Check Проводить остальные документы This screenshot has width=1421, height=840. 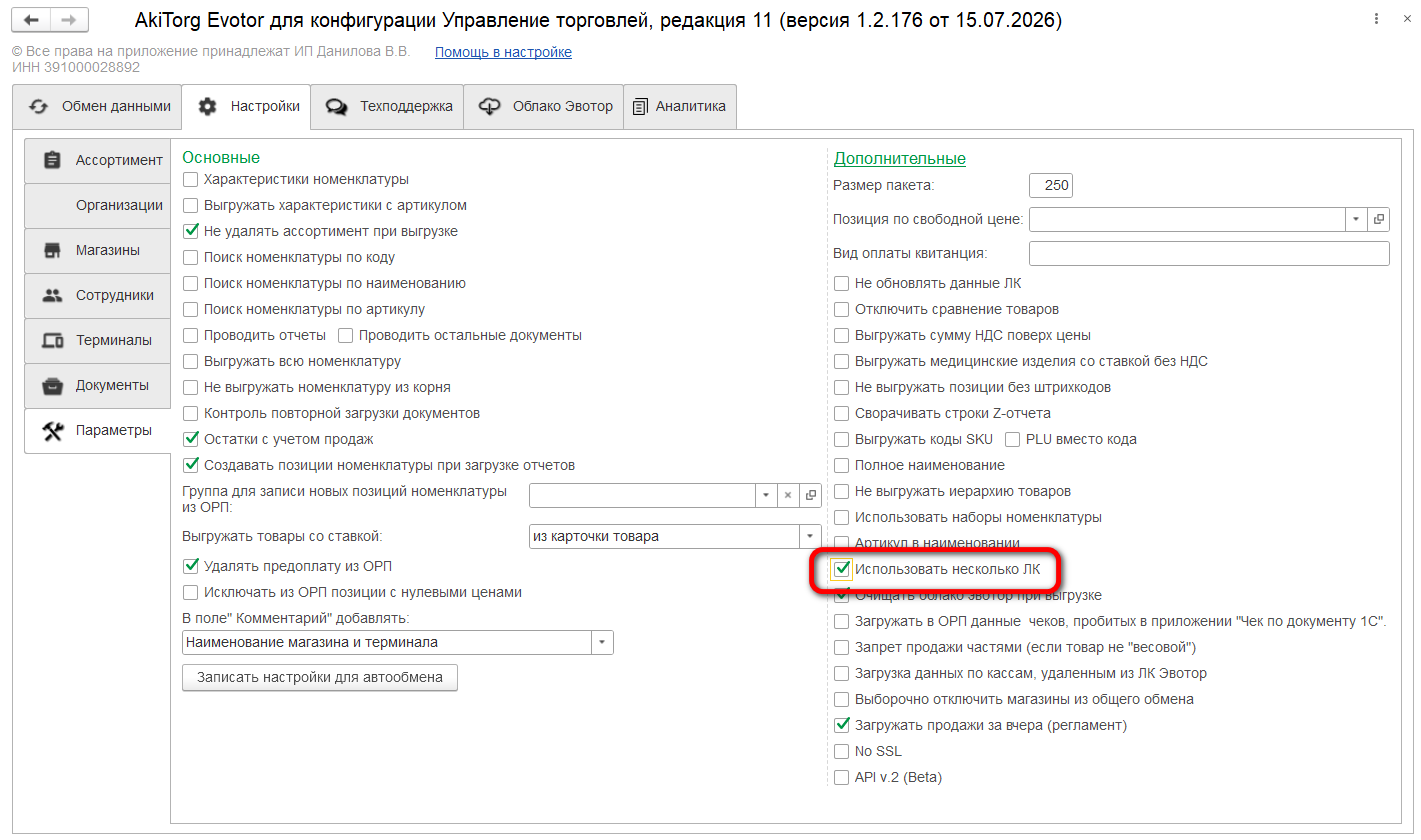pos(346,336)
